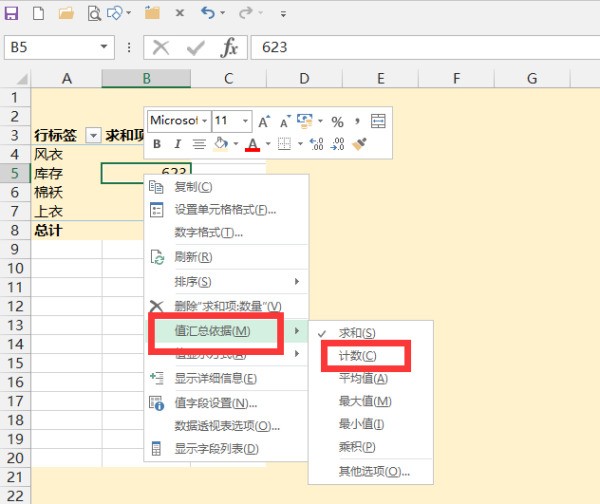Viewport: 600px width, 504px height.
Task: Toggle Bold in the mini toolbar
Action: [x=157, y=144]
